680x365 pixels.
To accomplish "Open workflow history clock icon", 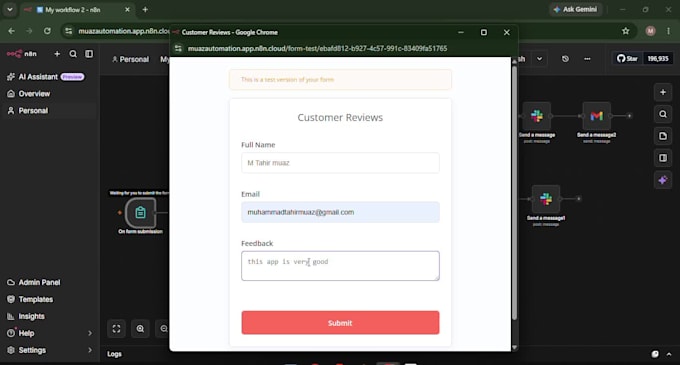I will pyautogui.click(x=565, y=59).
